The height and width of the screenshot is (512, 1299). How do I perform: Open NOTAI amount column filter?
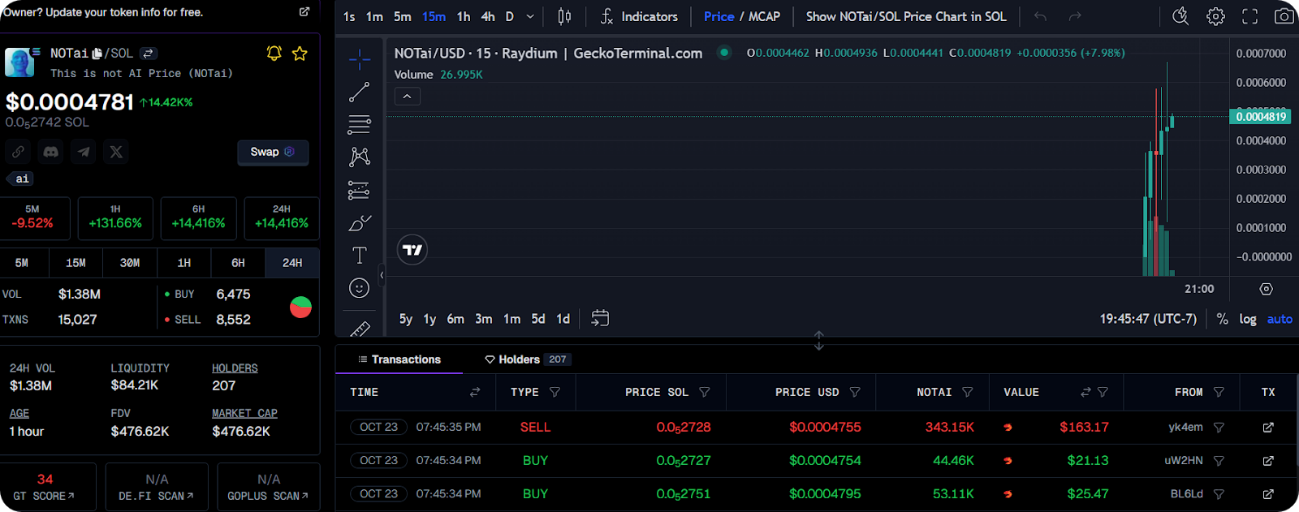click(968, 393)
